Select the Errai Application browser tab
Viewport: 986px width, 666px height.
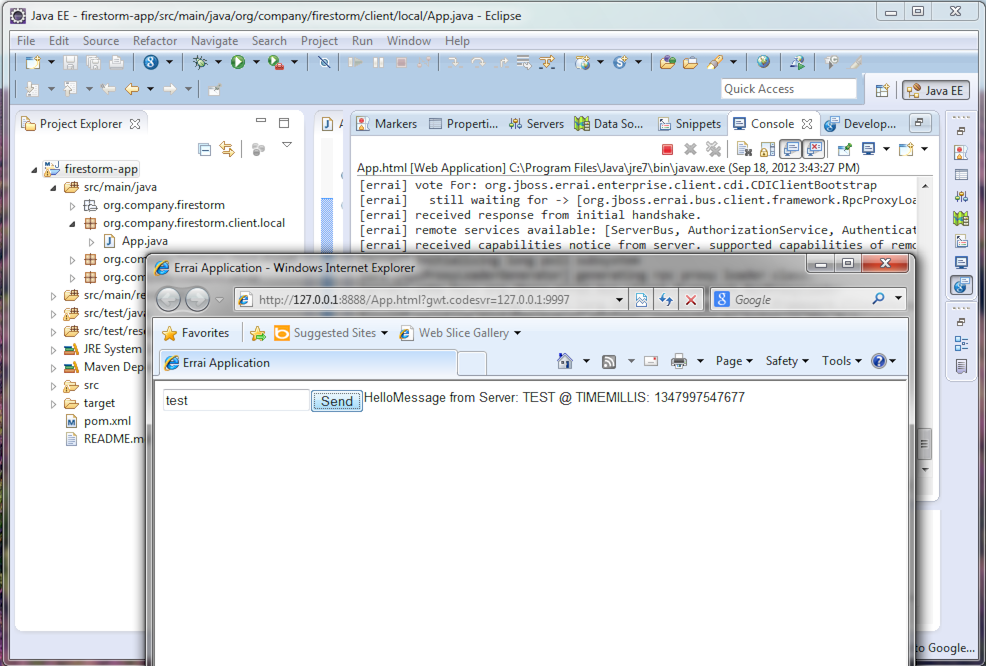306,363
